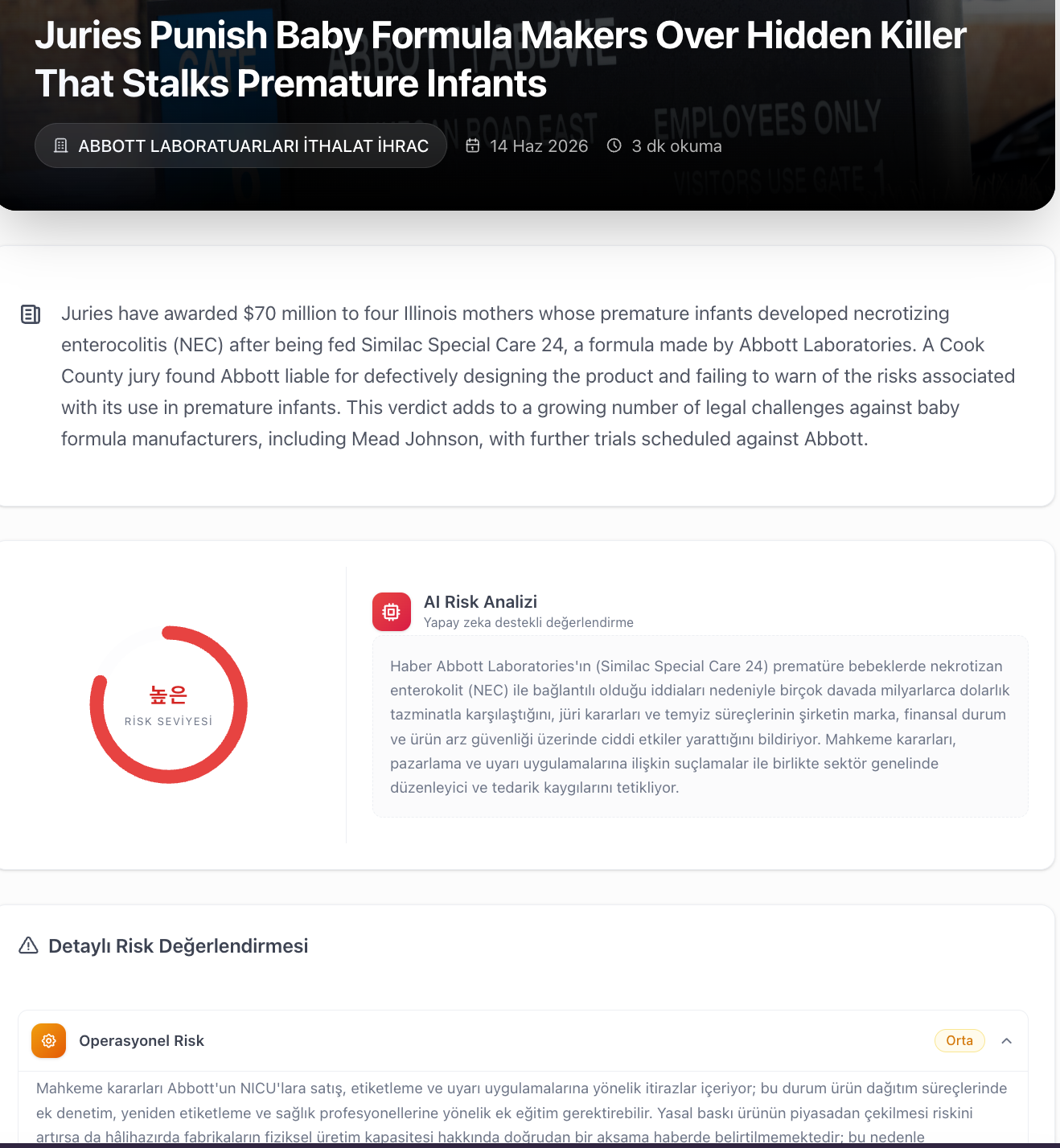Click the Detaylı Risk Değerlendirmesi heading
The width and height of the screenshot is (1060, 1148).
point(179,946)
